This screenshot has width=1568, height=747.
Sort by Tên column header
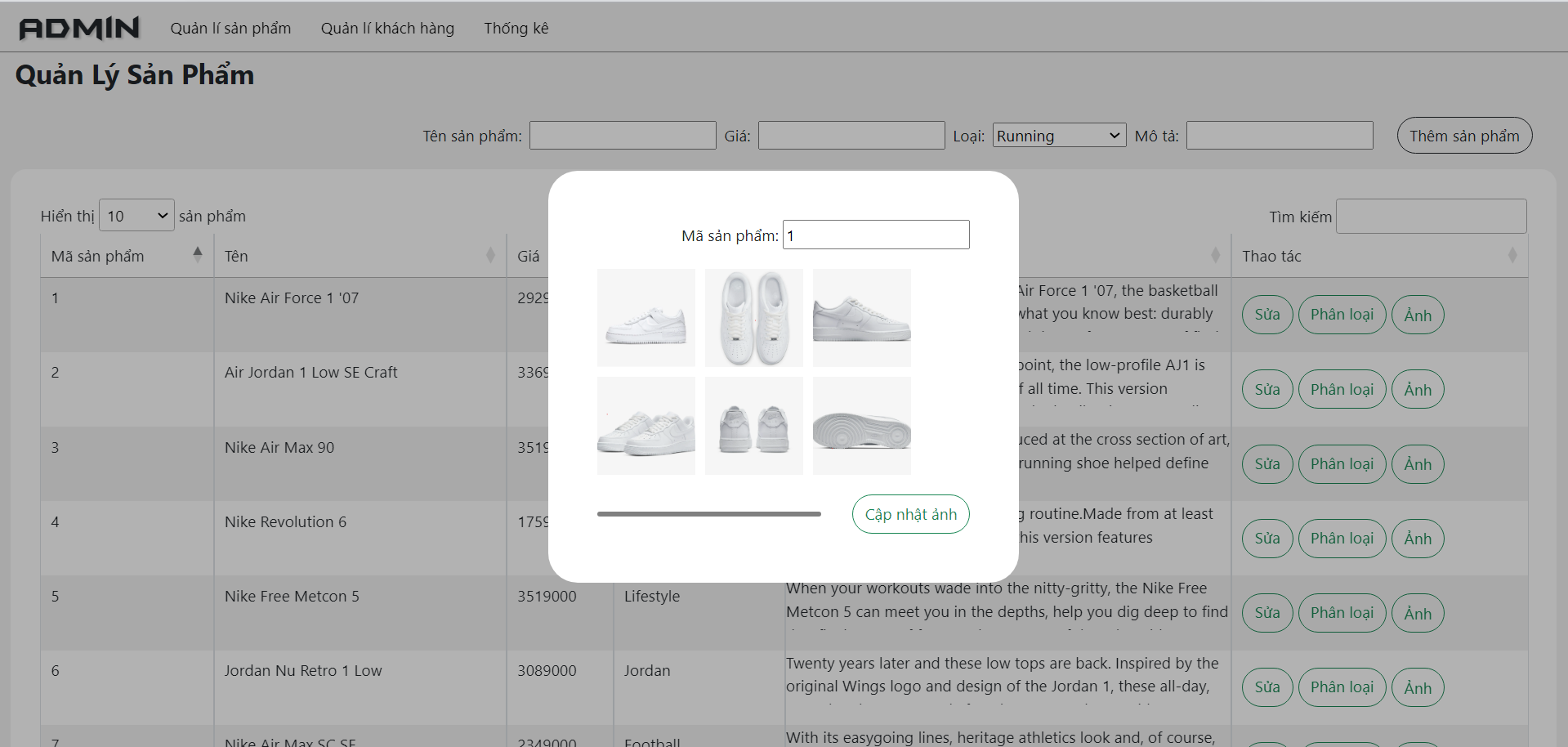(360, 256)
